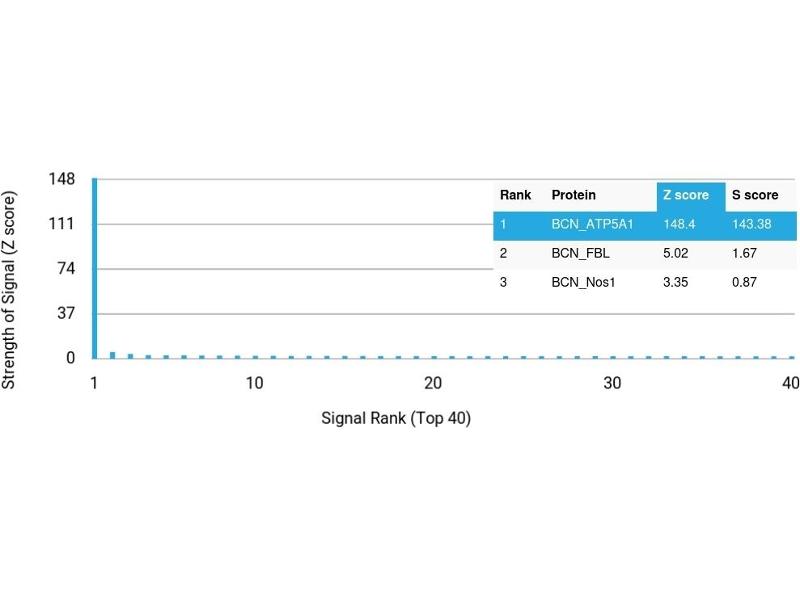This screenshot has height=600, width=800.
Task: Click the 20 x-axis tick label
Action: tap(433, 384)
